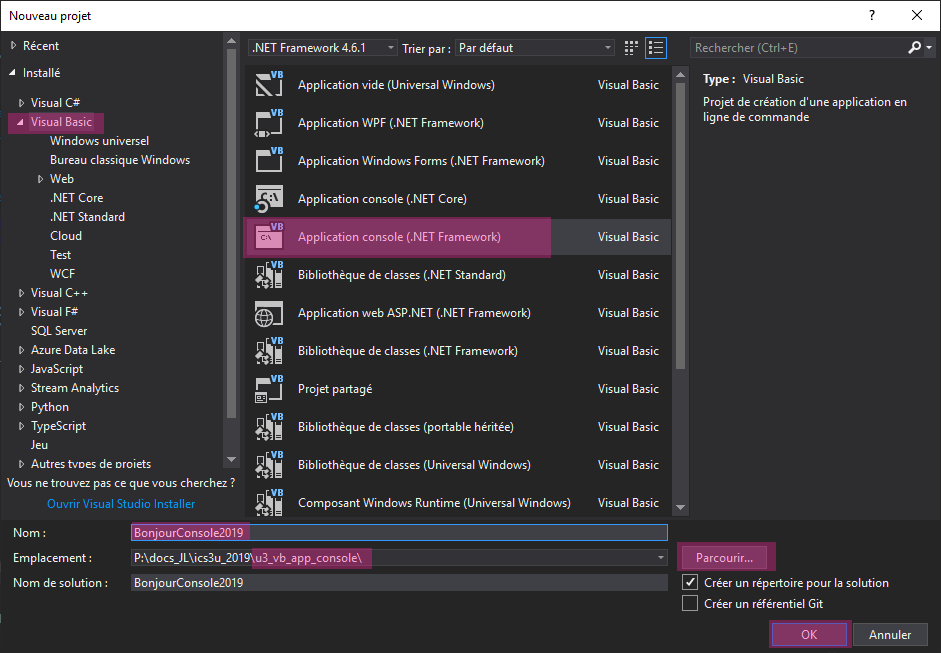
Task: Click the search magnifier icon
Action: (914, 47)
